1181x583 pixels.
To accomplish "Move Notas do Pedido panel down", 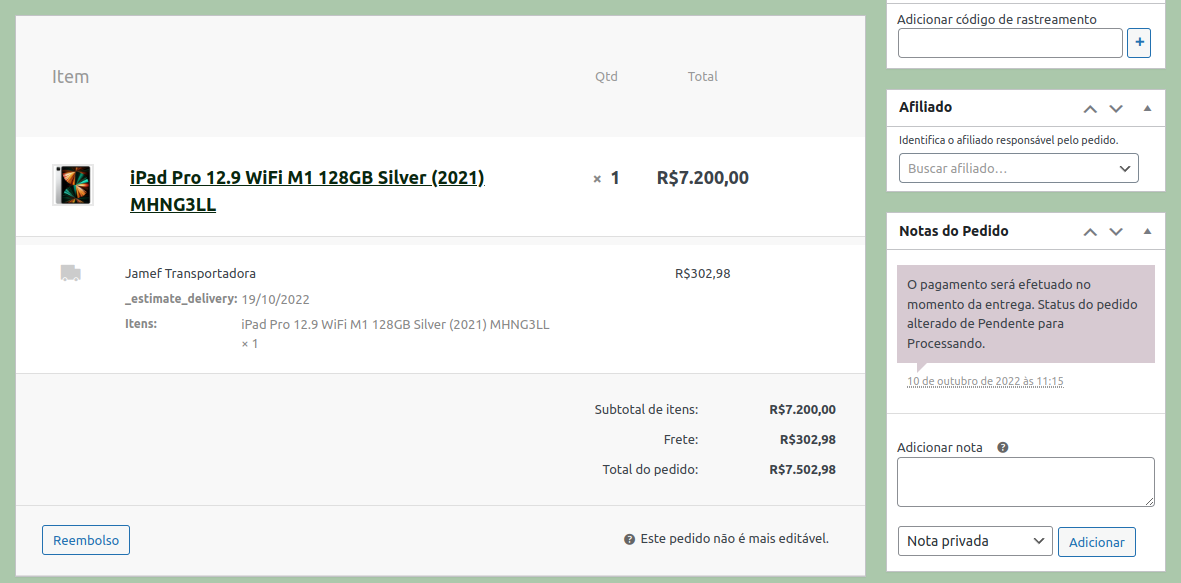I will [x=1116, y=232].
